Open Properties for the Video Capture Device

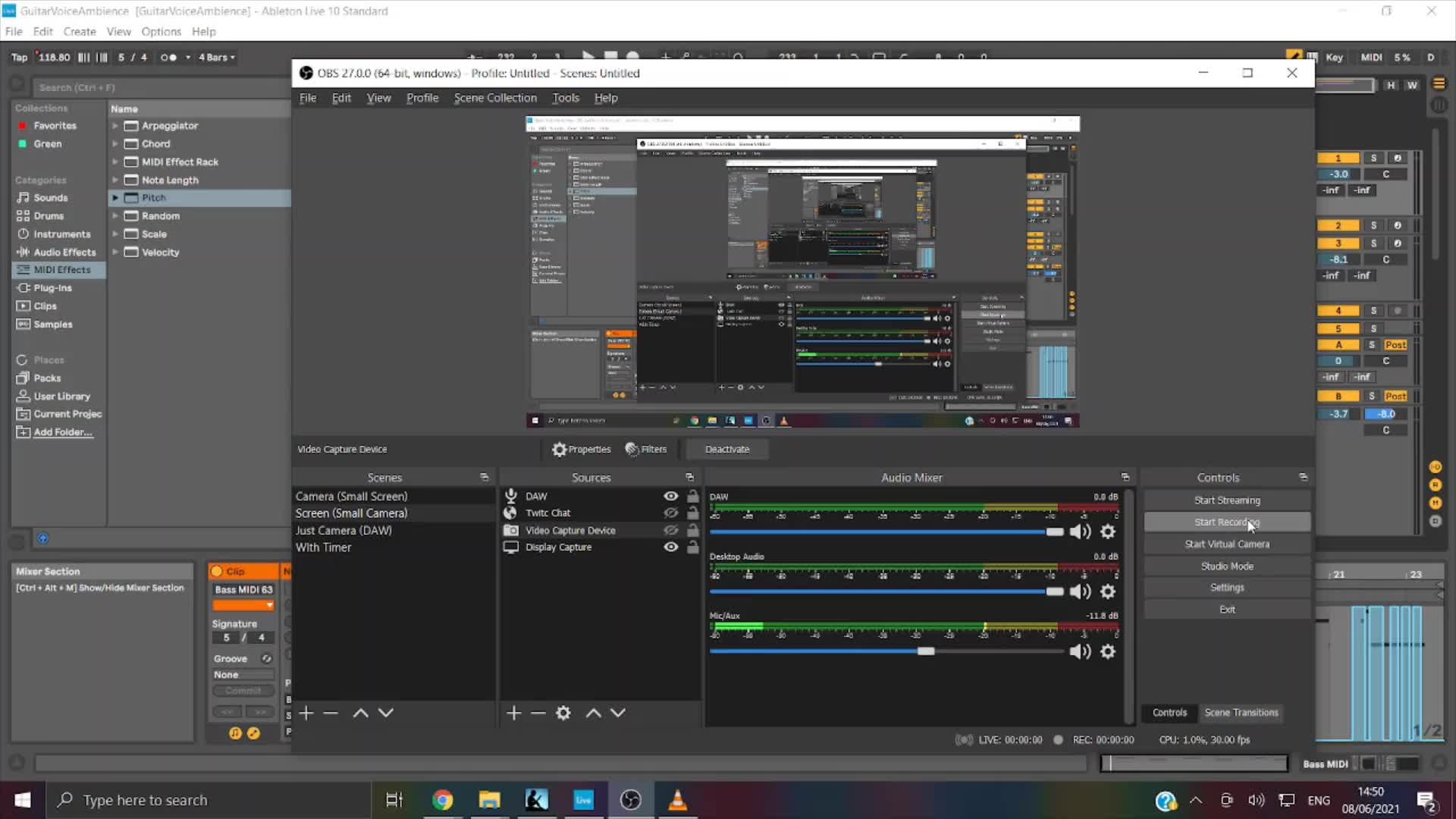pos(582,449)
